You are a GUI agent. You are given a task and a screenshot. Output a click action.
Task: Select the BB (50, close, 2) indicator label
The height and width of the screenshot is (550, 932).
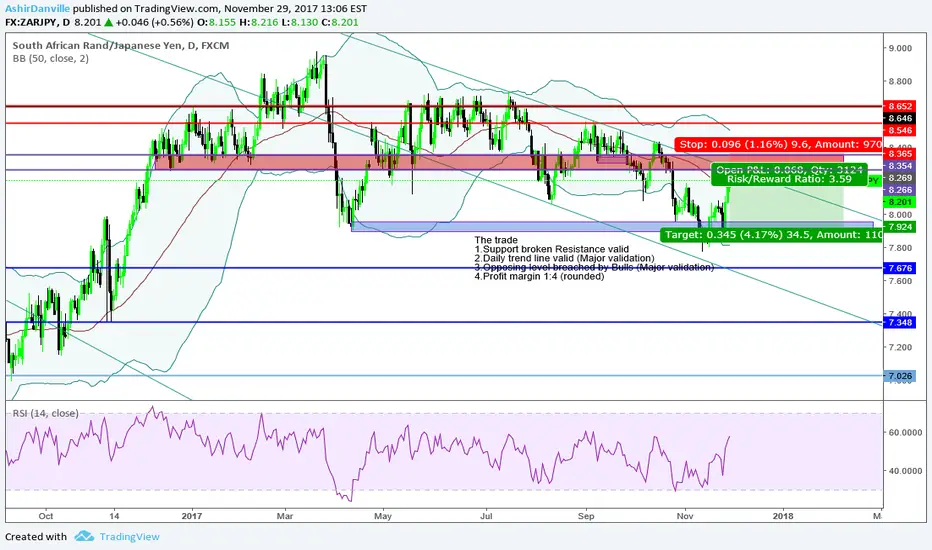[x=51, y=58]
